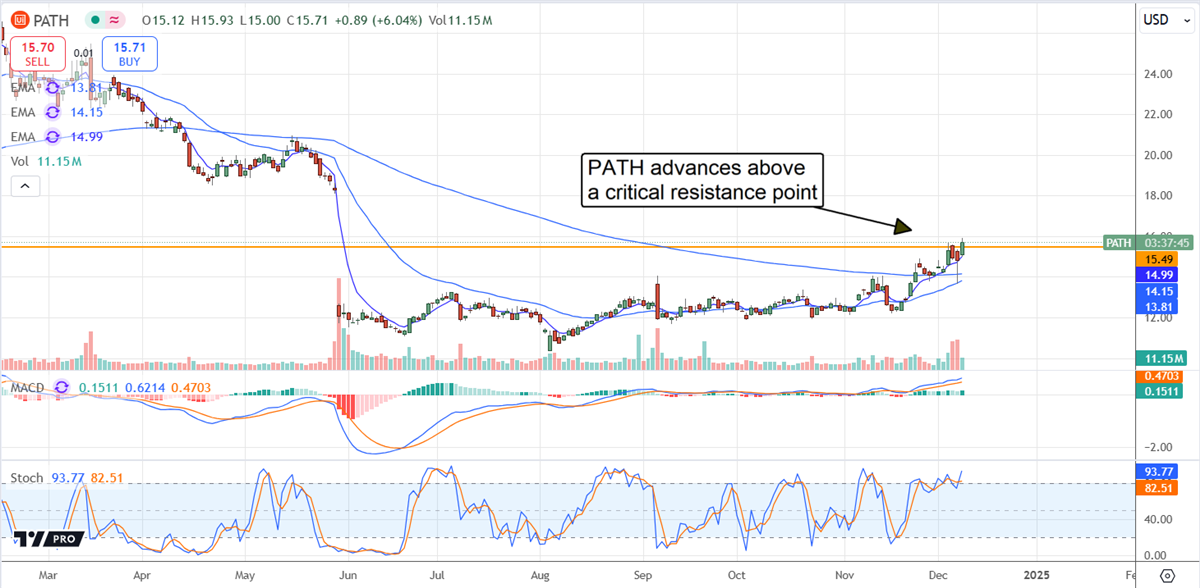The image size is (1200, 588).
Task: Open chart settings gear at bottom right
Action: (1166, 575)
